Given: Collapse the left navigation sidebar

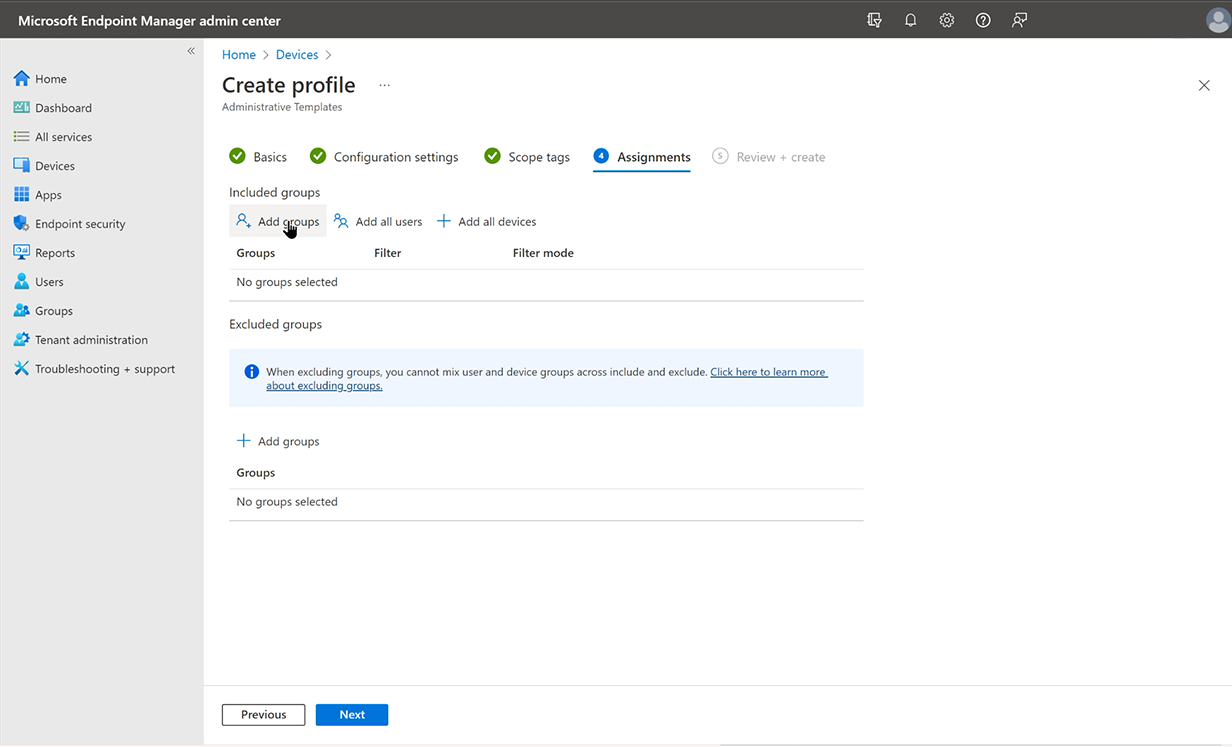Looking at the screenshot, I should pos(191,51).
